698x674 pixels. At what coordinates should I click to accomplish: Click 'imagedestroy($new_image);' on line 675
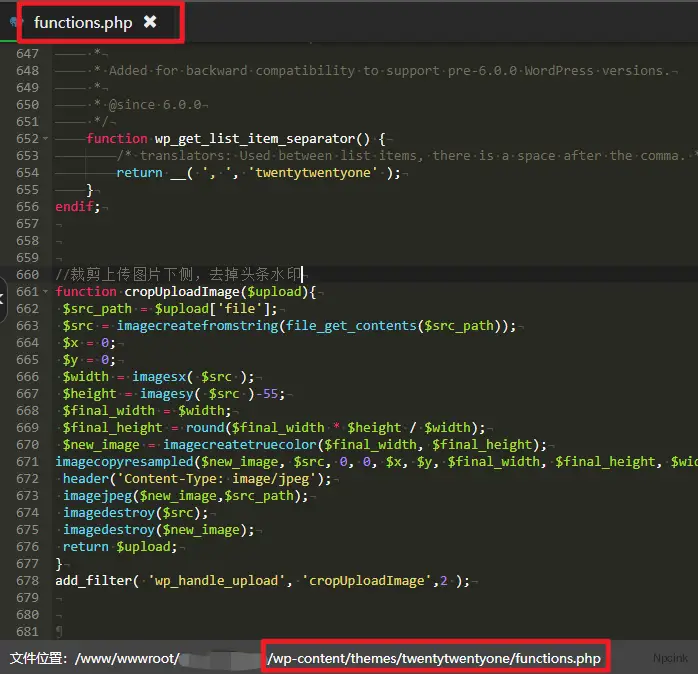click(x=158, y=530)
